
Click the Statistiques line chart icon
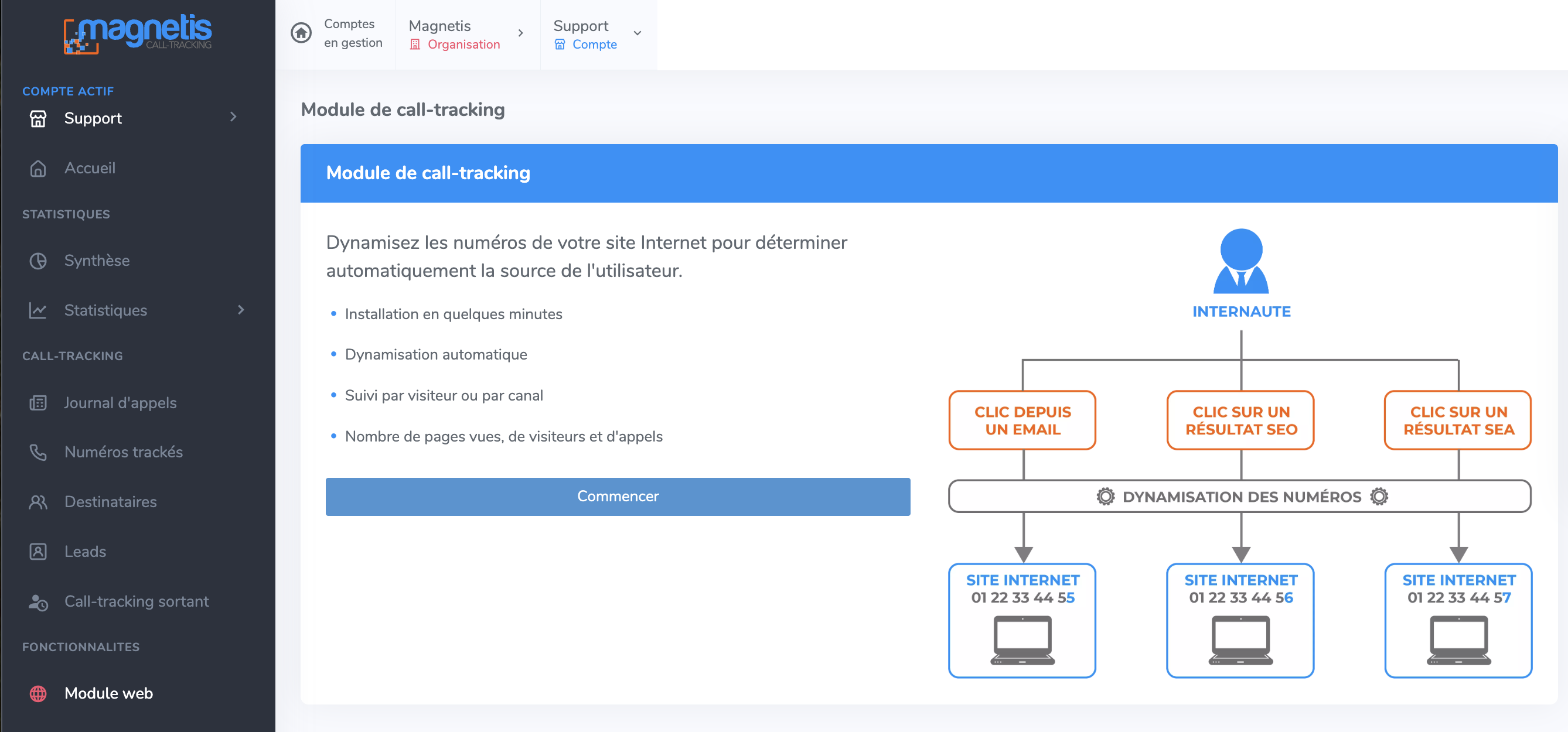38,310
